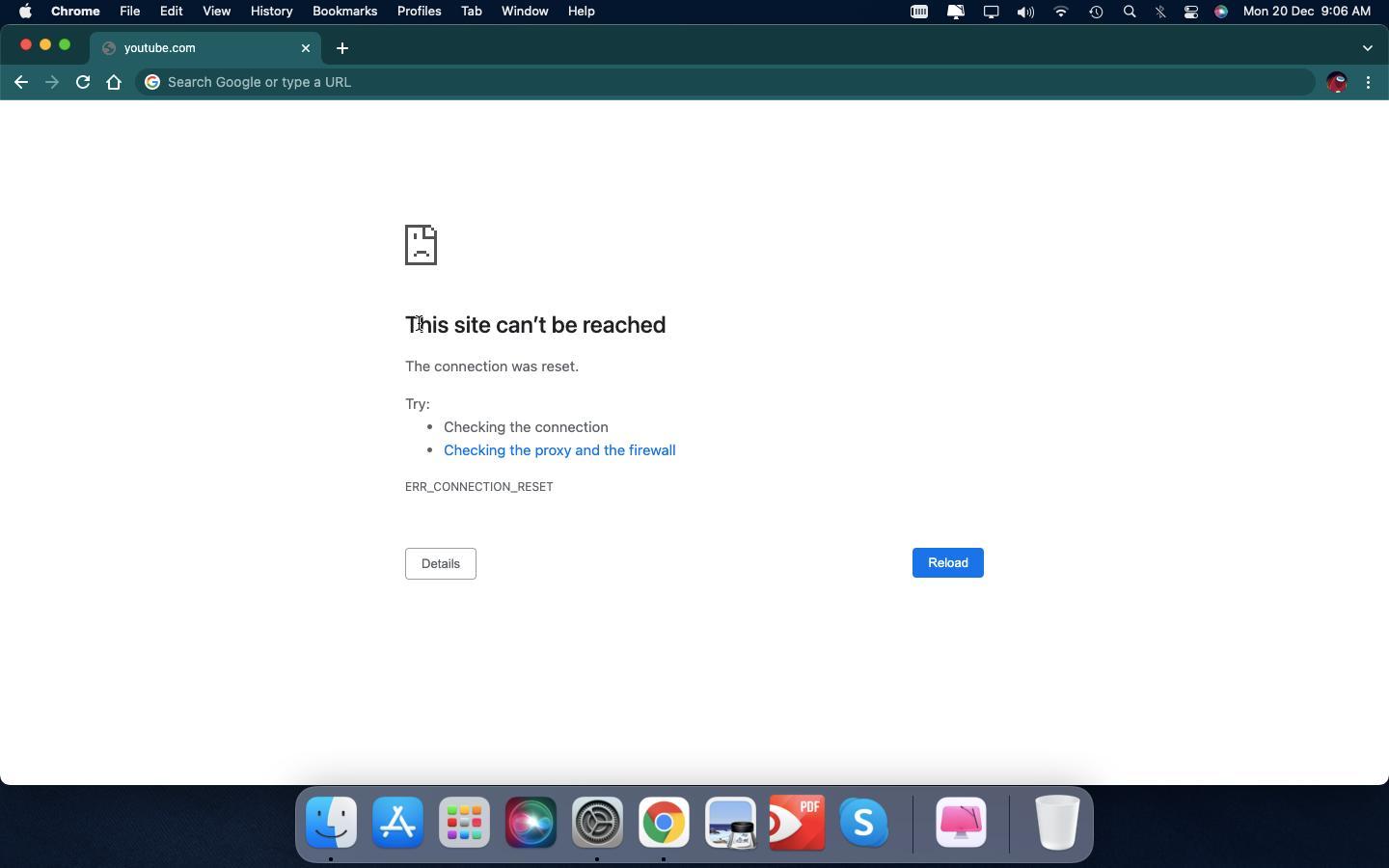Open the History menu

tap(271, 12)
